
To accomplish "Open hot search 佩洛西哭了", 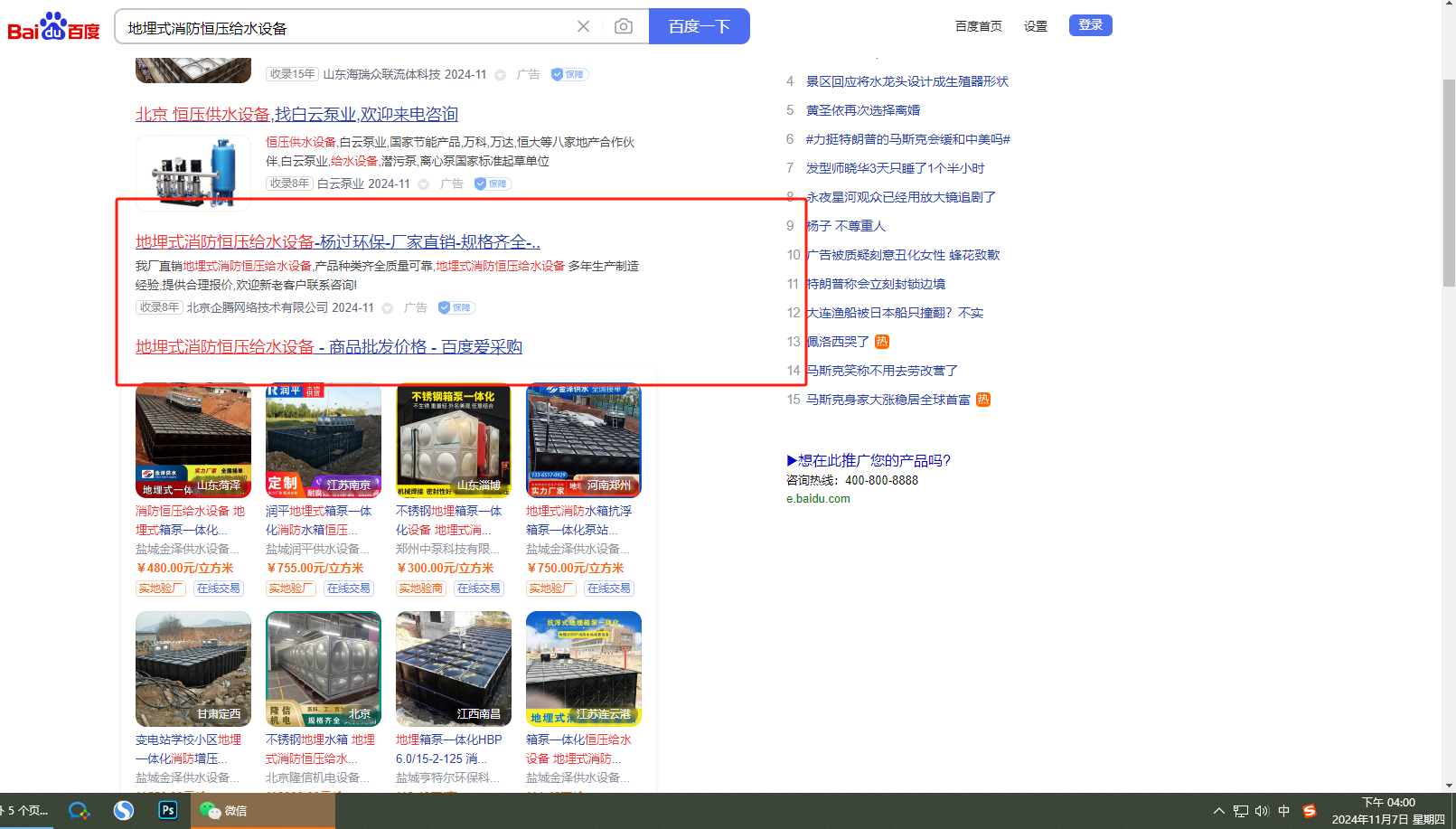I will pos(837,342).
